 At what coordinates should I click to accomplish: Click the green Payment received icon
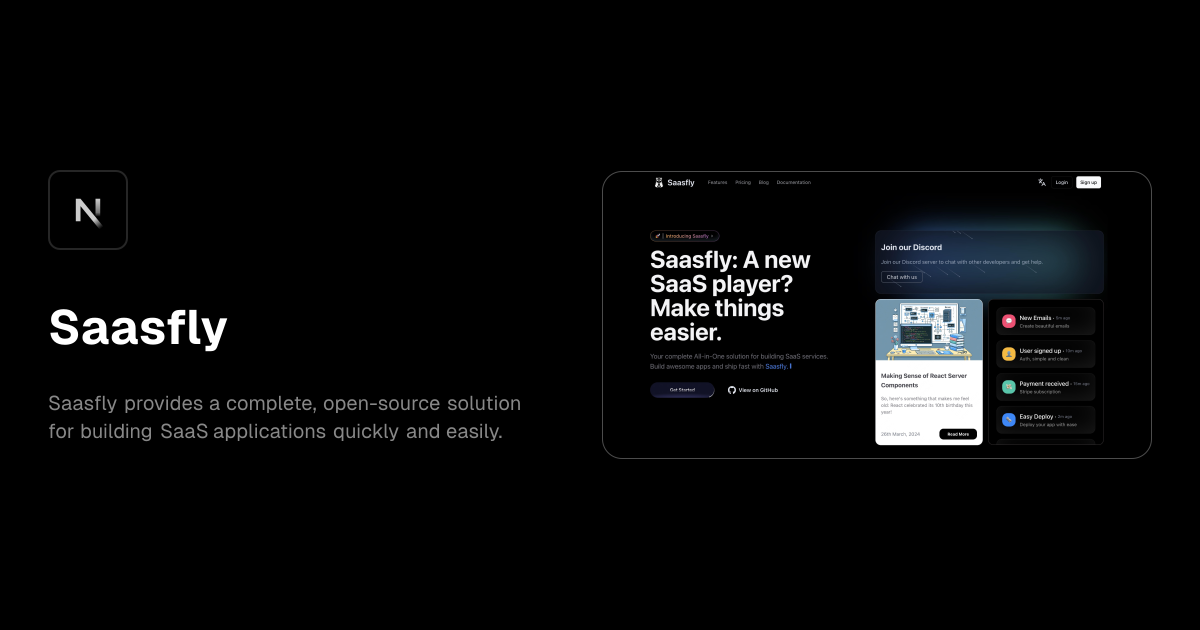pos(1009,387)
